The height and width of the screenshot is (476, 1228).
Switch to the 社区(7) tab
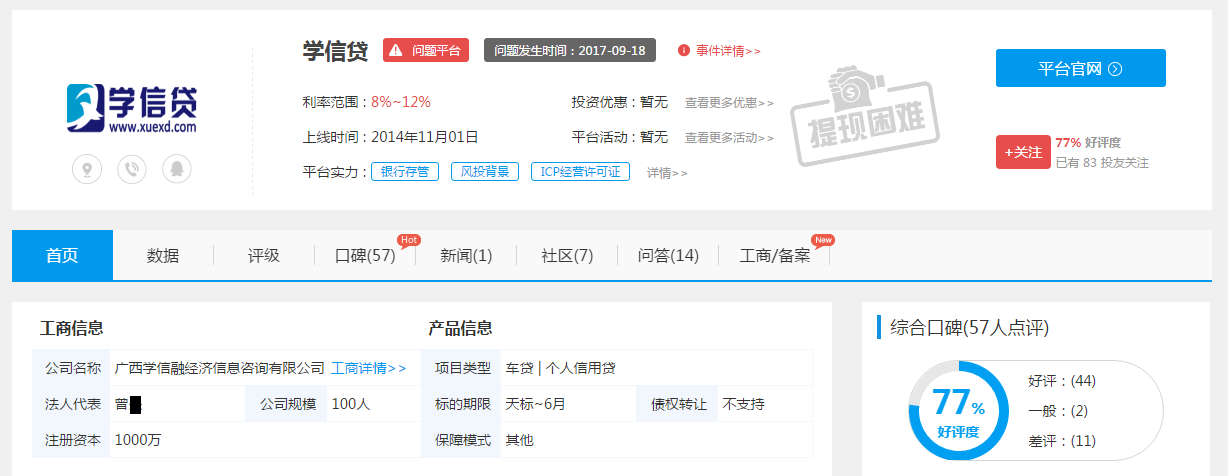(x=567, y=256)
